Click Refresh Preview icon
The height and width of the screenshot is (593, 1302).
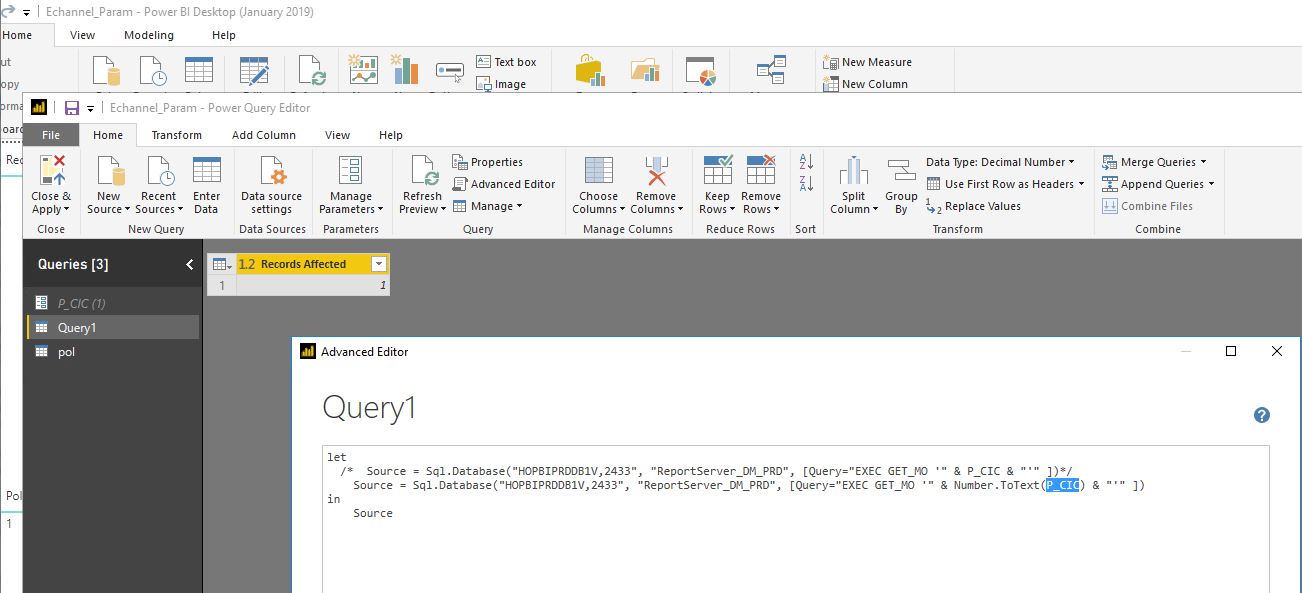[424, 170]
